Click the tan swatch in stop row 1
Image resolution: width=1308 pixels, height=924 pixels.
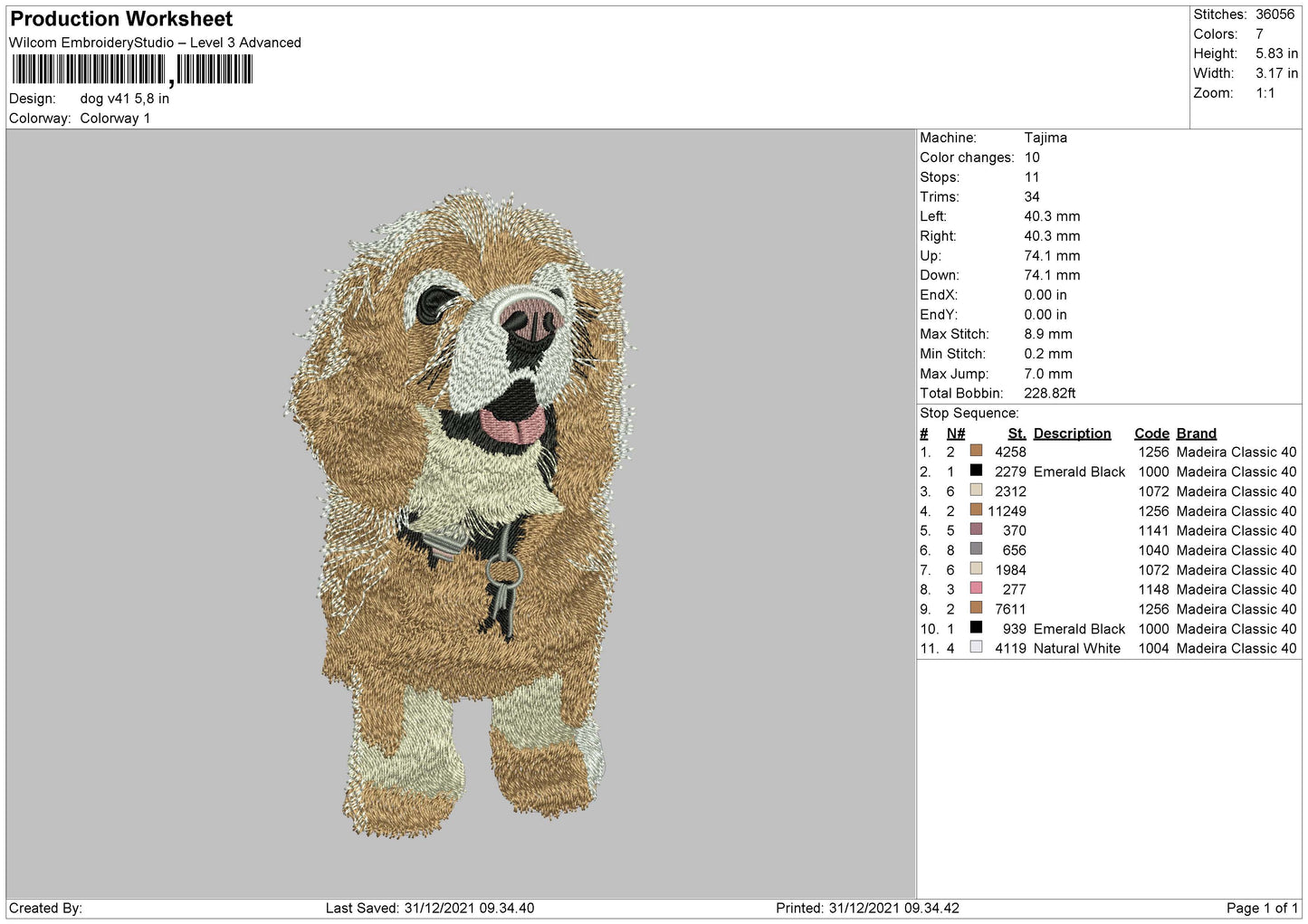pos(976,451)
